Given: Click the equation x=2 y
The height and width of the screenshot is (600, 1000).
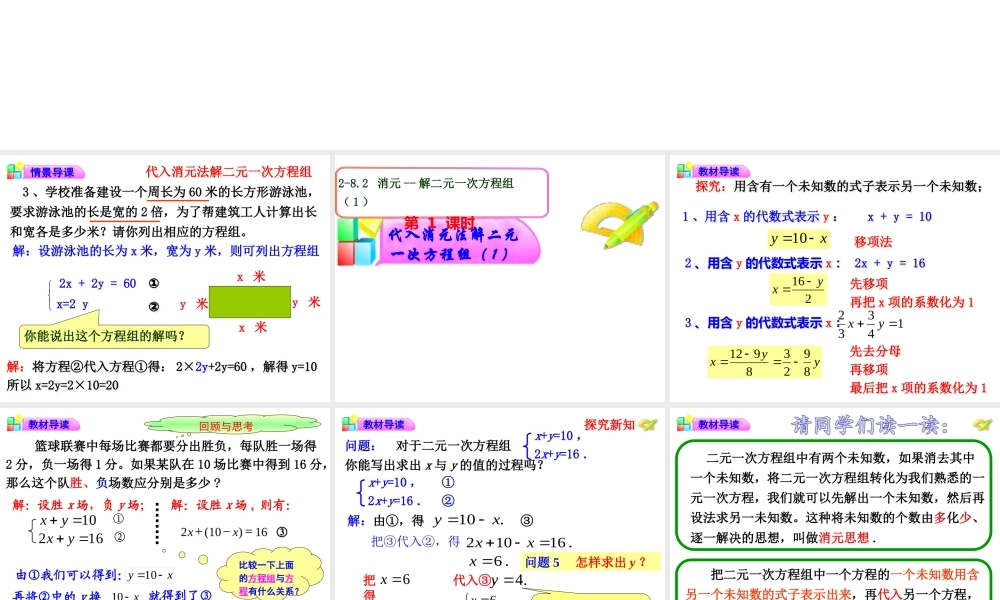Looking at the screenshot, I should 72,304.
